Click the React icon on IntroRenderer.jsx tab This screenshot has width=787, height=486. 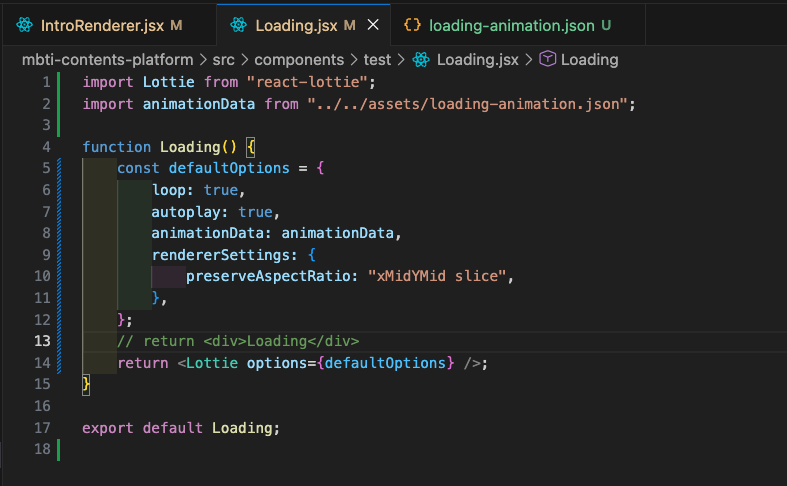[x=25, y=24]
